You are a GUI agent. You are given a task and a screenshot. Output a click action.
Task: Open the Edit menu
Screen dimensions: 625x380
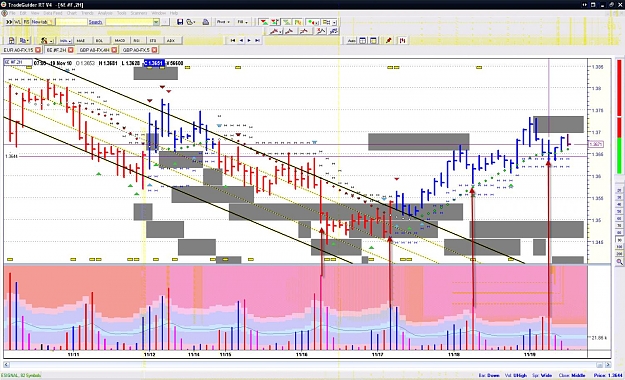23,13
